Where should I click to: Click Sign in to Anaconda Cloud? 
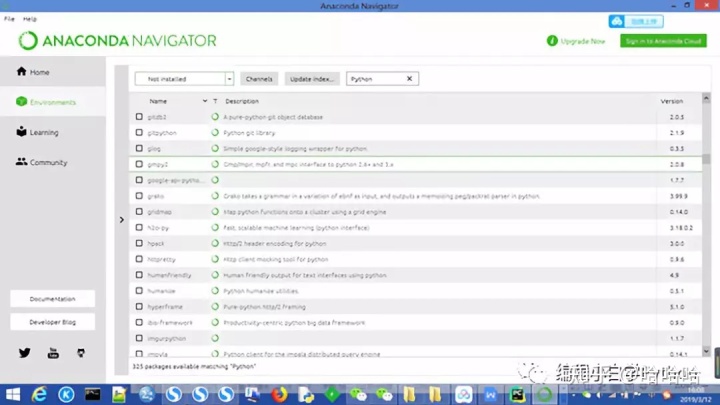point(663,41)
